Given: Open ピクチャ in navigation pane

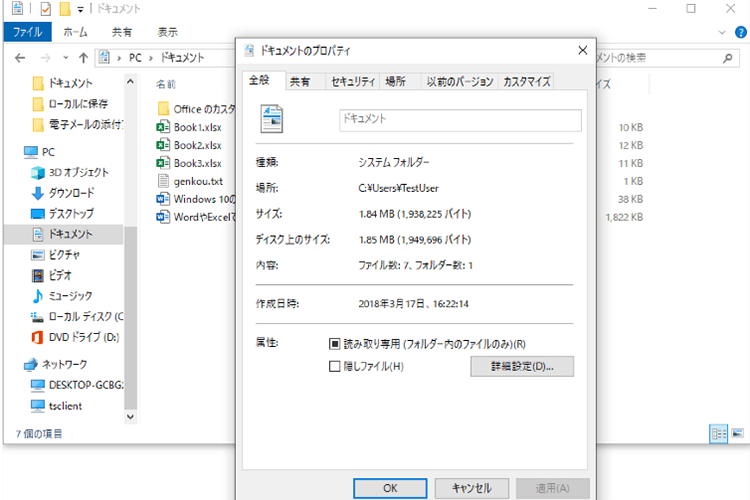Looking at the screenshot, I should (x=55, y=255).
